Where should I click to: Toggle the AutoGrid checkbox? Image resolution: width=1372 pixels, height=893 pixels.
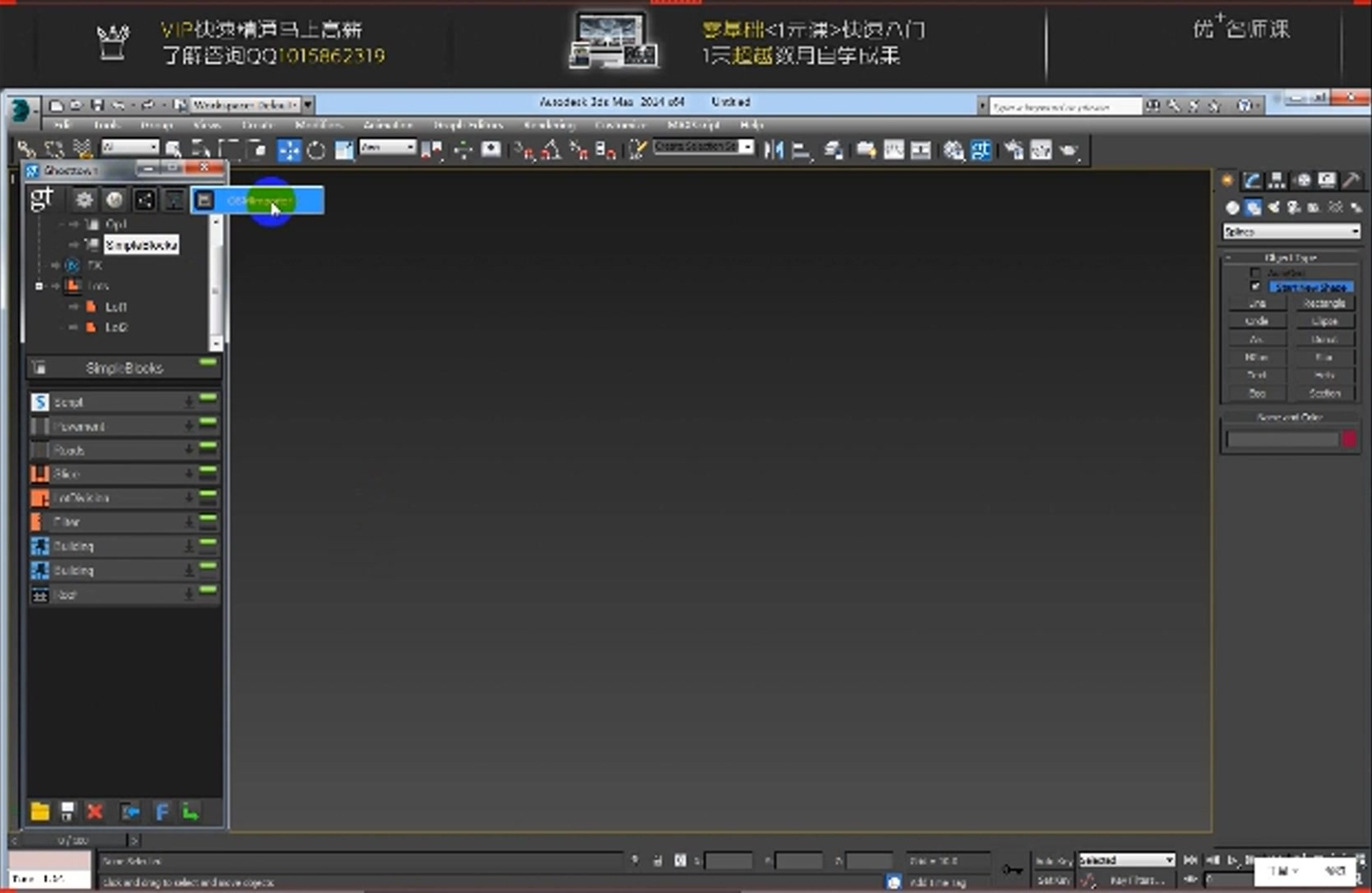click(x=1255, y=272)
